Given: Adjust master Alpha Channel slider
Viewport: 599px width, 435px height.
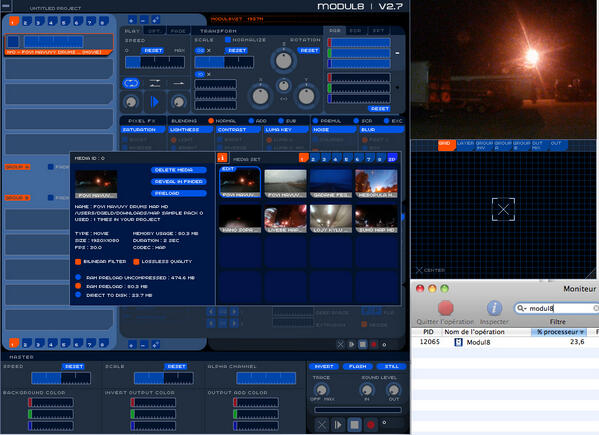Looking at the screenshot, I should (266, 378).
